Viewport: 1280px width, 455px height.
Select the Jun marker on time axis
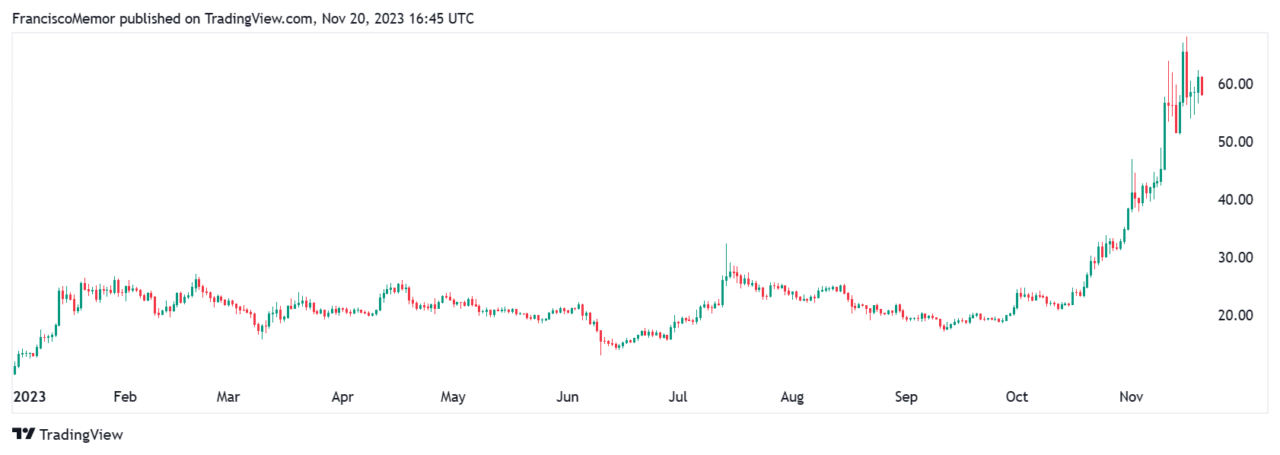(567, 397)
